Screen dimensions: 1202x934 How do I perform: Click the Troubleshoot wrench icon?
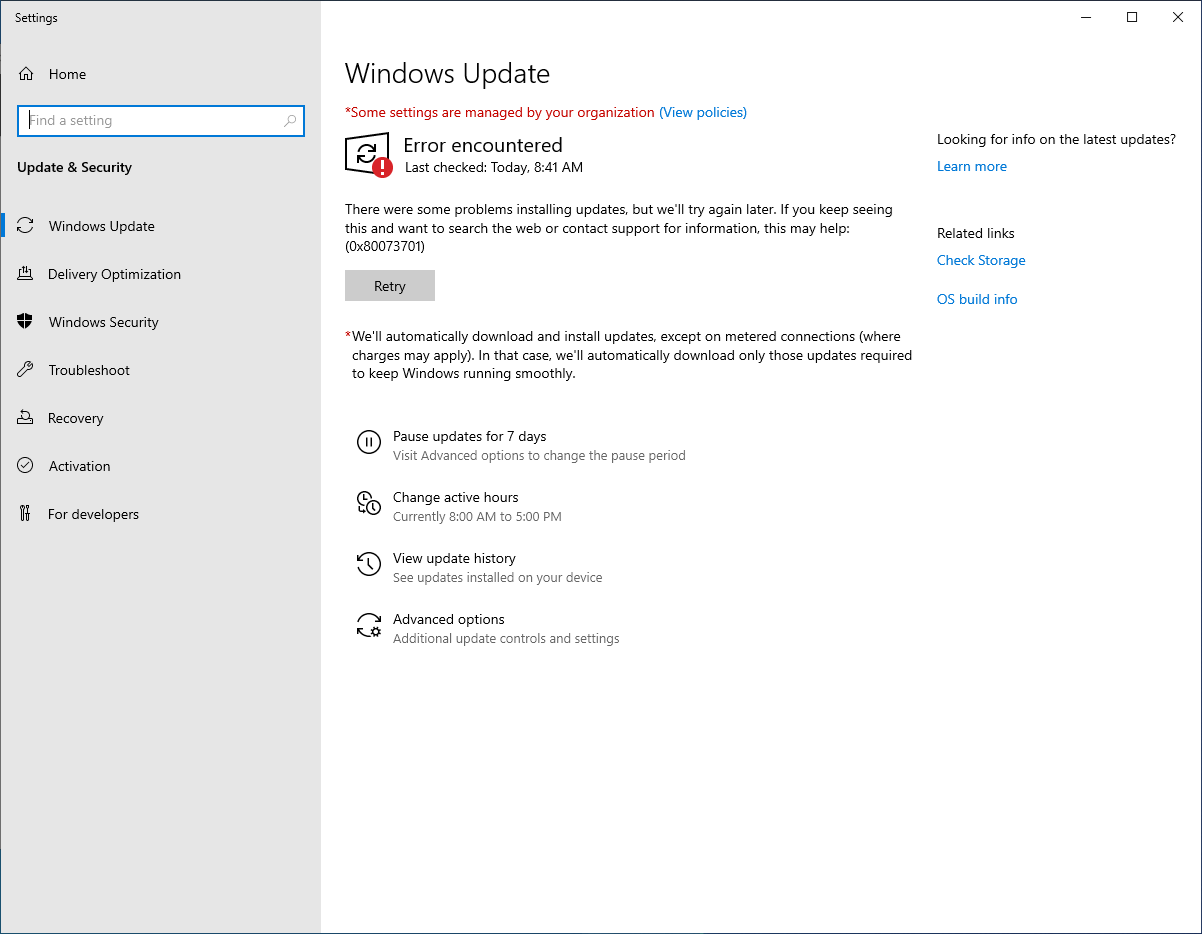[26, 370]
